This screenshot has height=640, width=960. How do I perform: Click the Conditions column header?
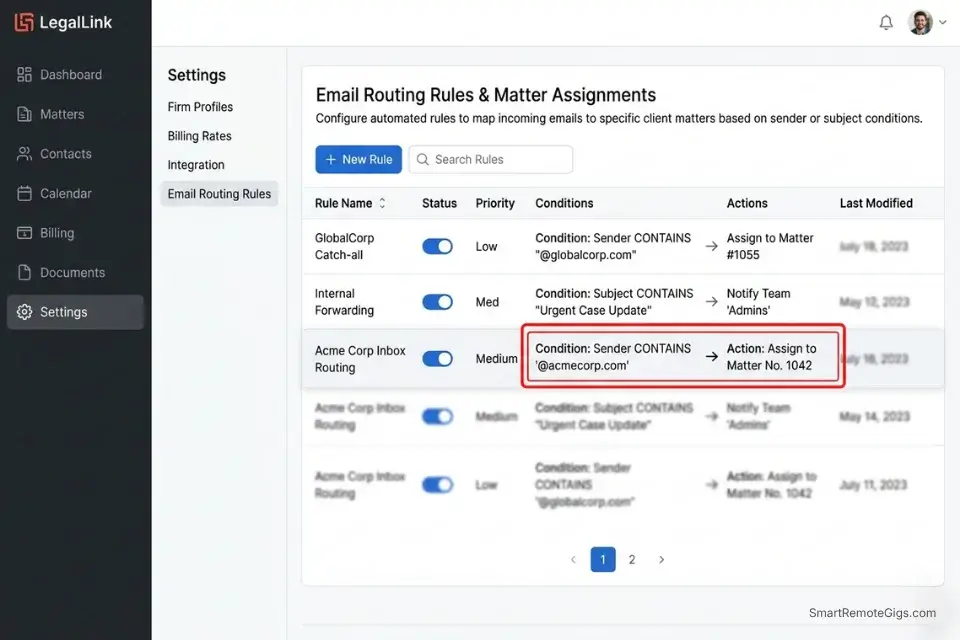point(564,203)
